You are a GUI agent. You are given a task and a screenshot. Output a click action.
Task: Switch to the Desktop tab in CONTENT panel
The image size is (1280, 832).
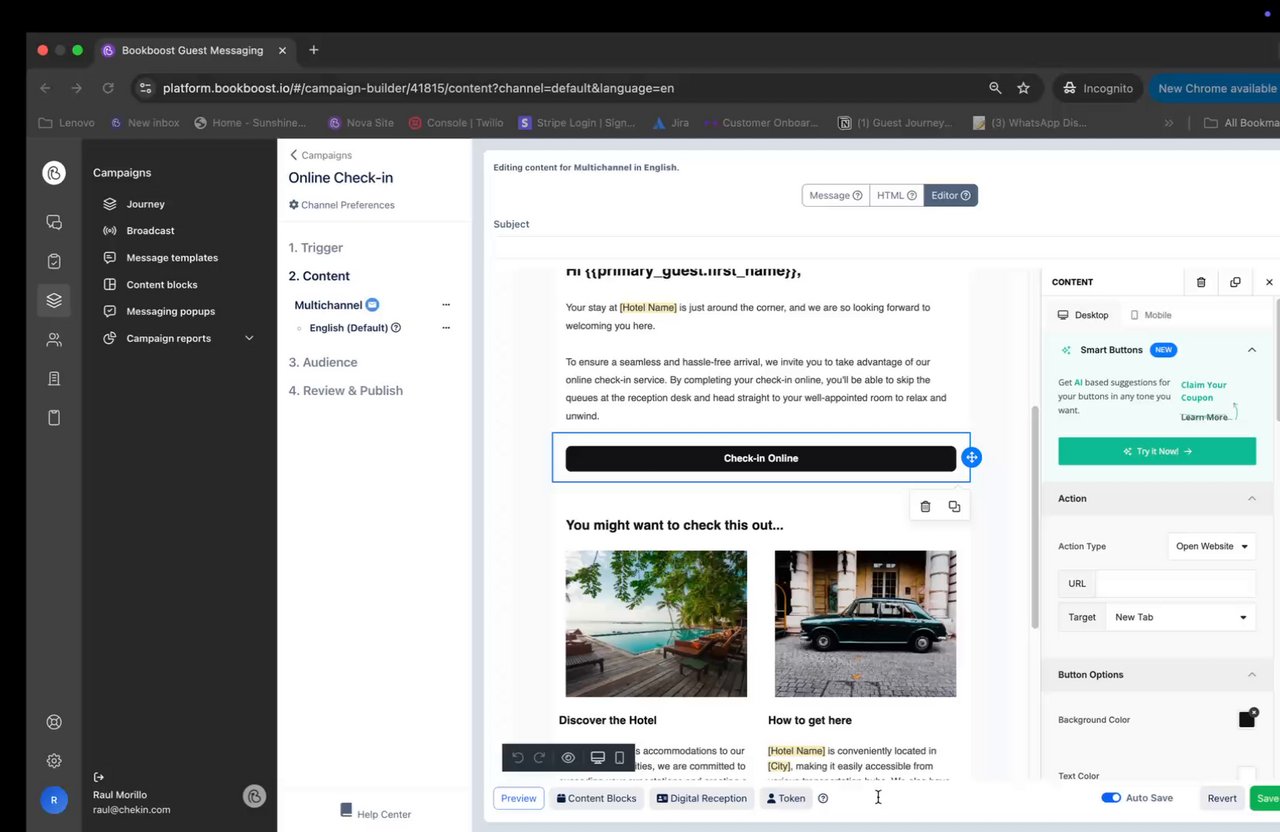(1083, 315)
